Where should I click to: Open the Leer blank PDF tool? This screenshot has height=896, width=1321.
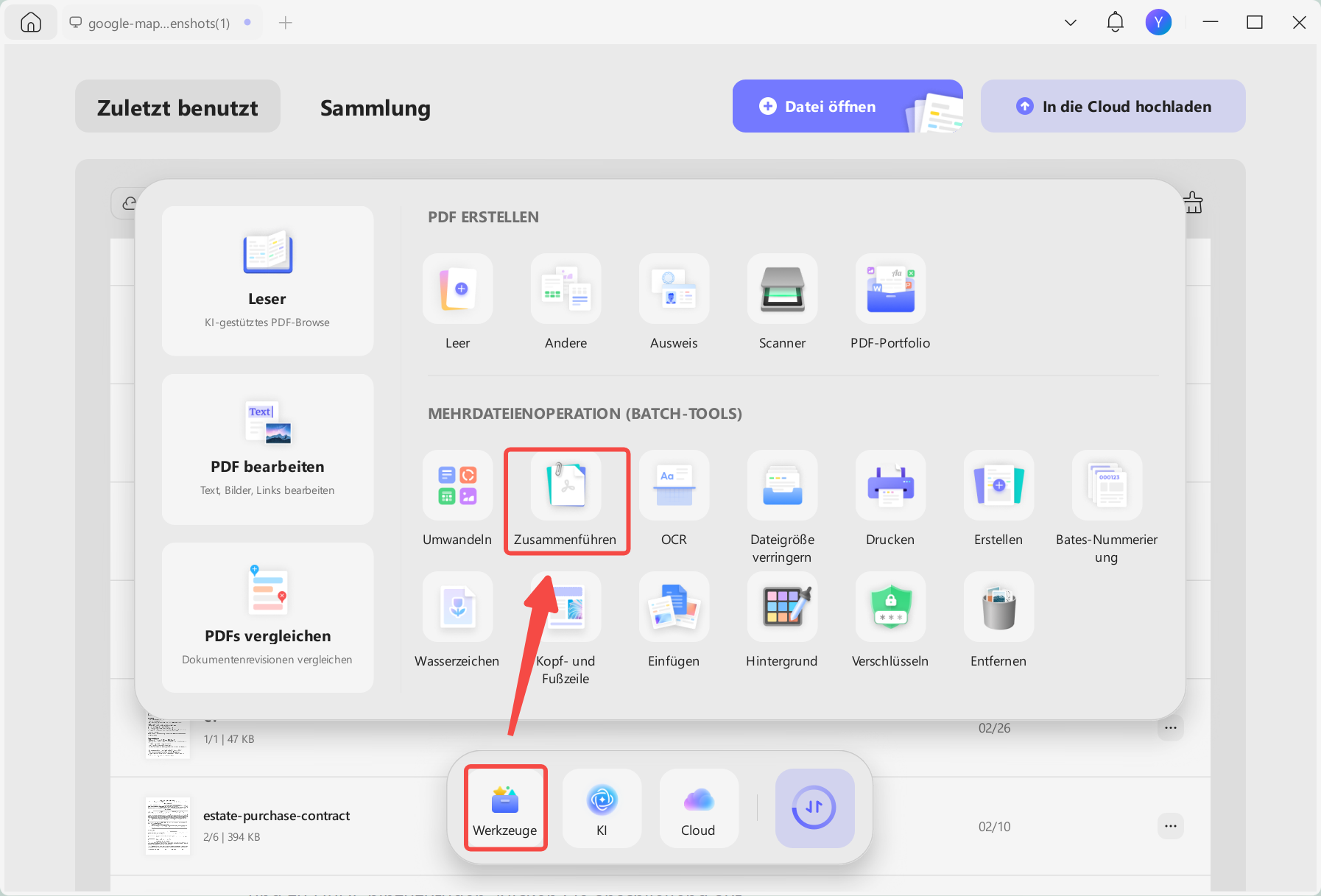click(457, 289)
